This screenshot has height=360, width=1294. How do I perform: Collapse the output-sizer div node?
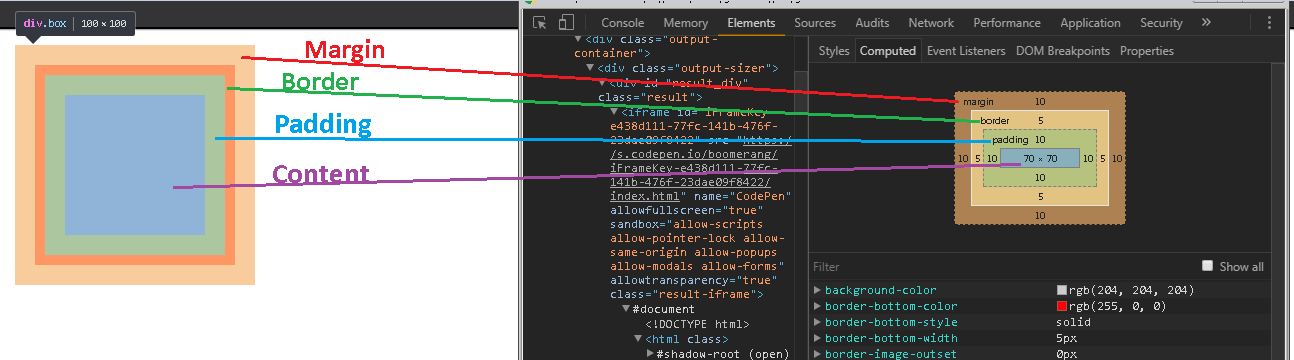coord(589,68)
